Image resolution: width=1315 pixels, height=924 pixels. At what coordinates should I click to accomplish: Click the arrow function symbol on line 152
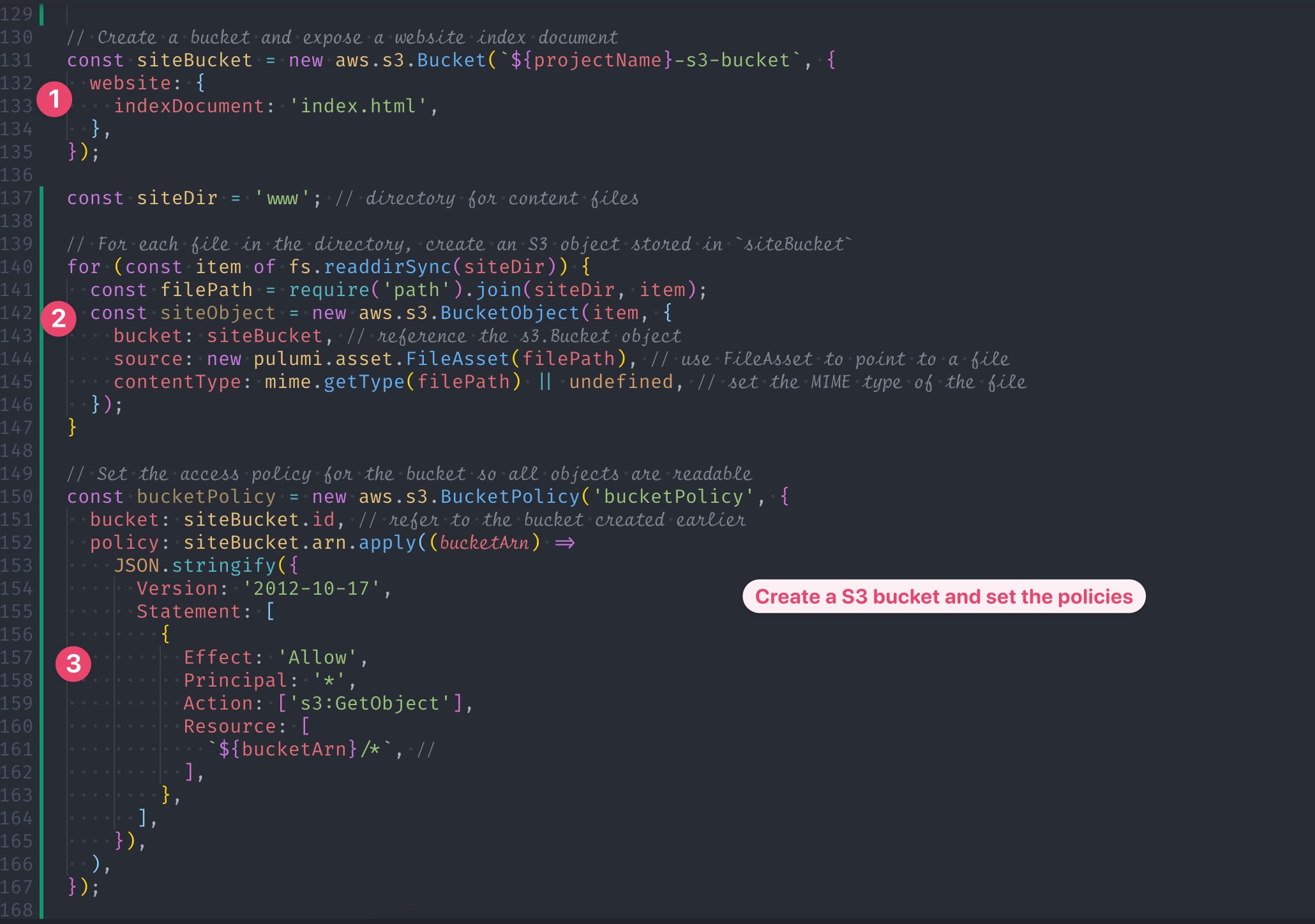564,542
